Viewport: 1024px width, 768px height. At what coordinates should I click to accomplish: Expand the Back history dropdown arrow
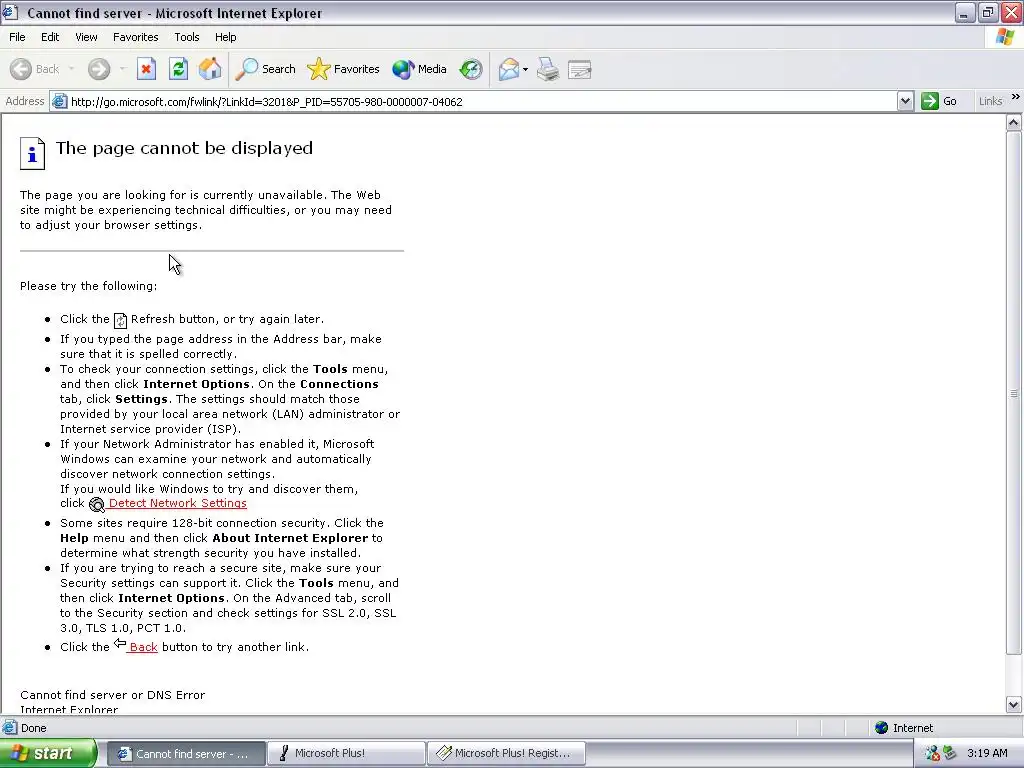pos(71,69)
